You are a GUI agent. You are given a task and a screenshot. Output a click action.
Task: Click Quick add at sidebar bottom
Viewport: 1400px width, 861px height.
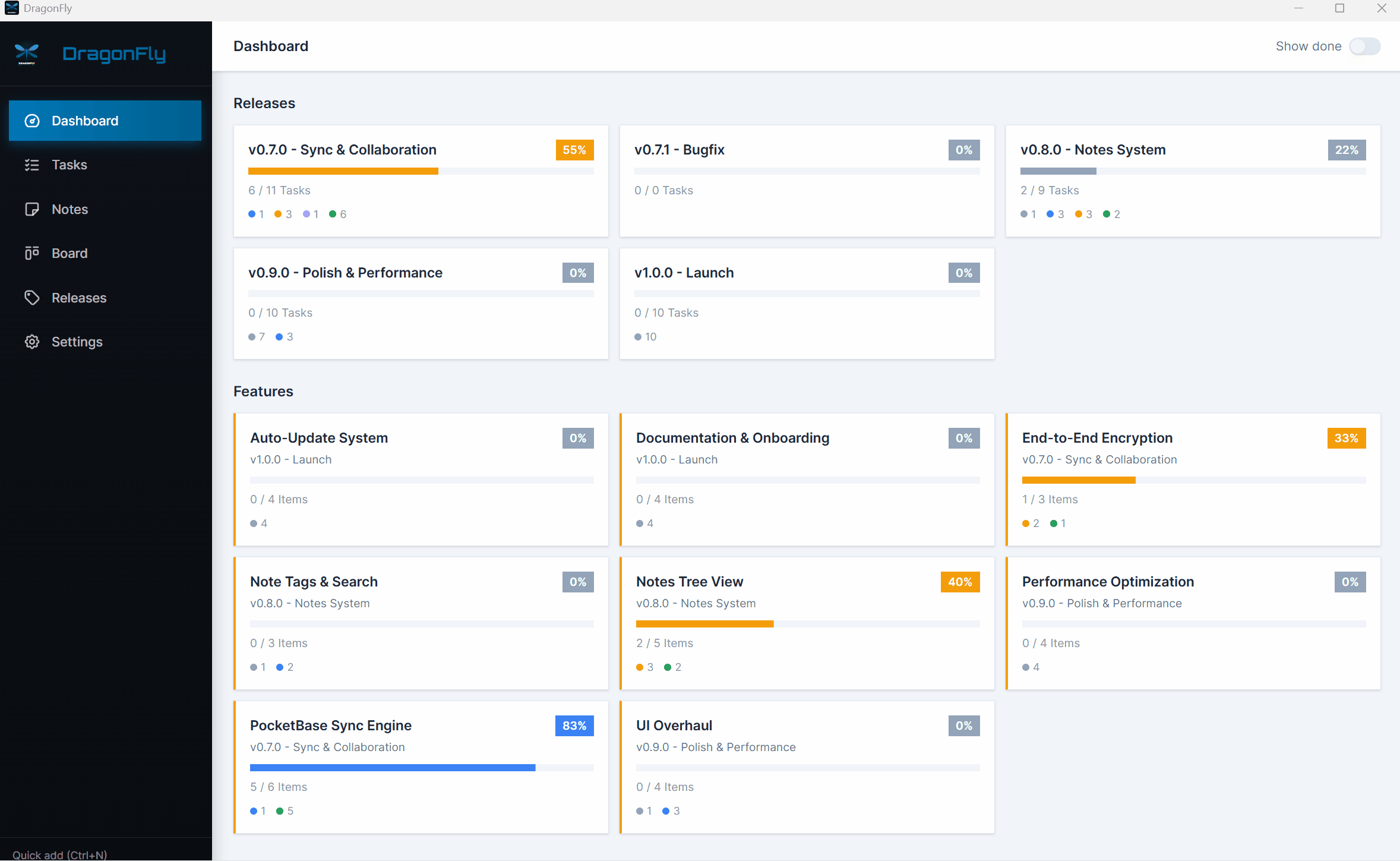pyautogui.click(x=59, y=854)
